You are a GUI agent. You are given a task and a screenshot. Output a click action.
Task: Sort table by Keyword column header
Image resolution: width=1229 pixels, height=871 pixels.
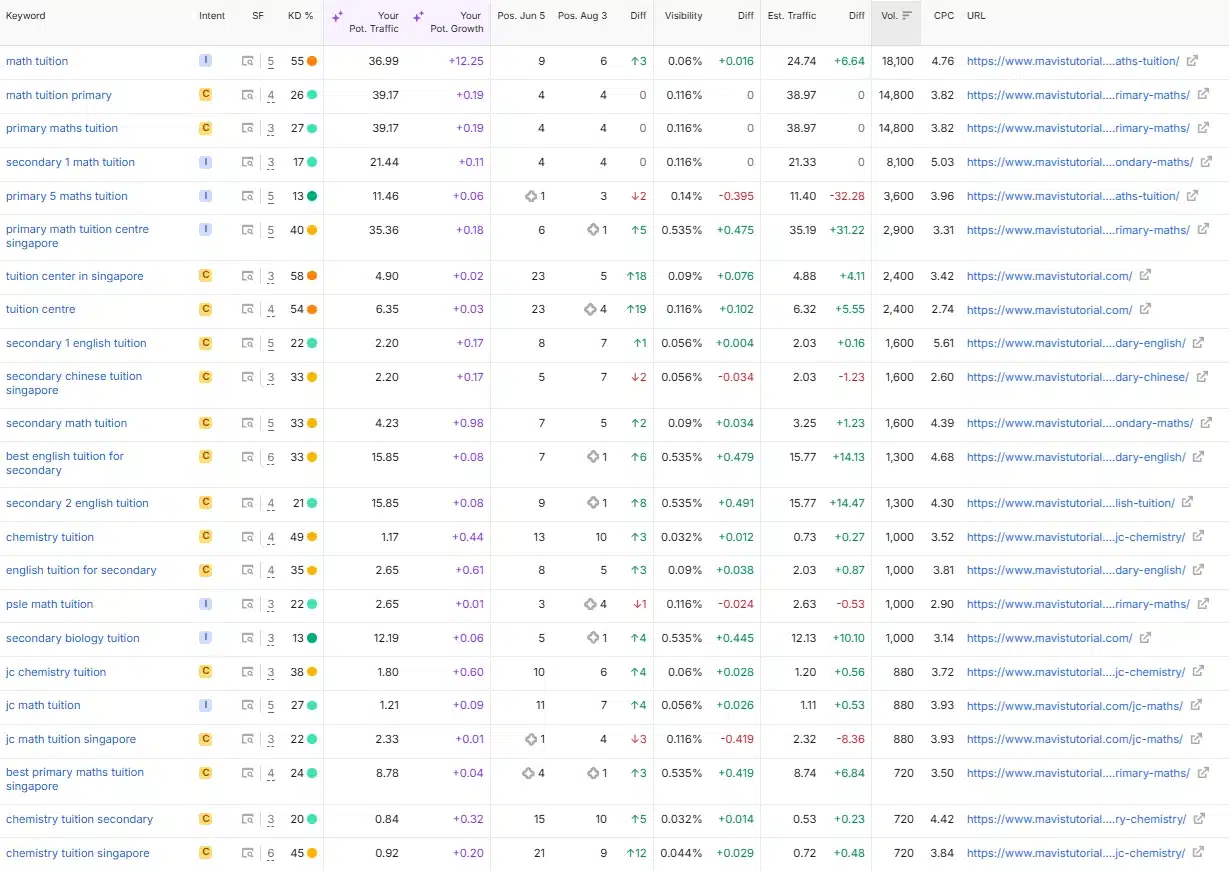pos(26,16)
